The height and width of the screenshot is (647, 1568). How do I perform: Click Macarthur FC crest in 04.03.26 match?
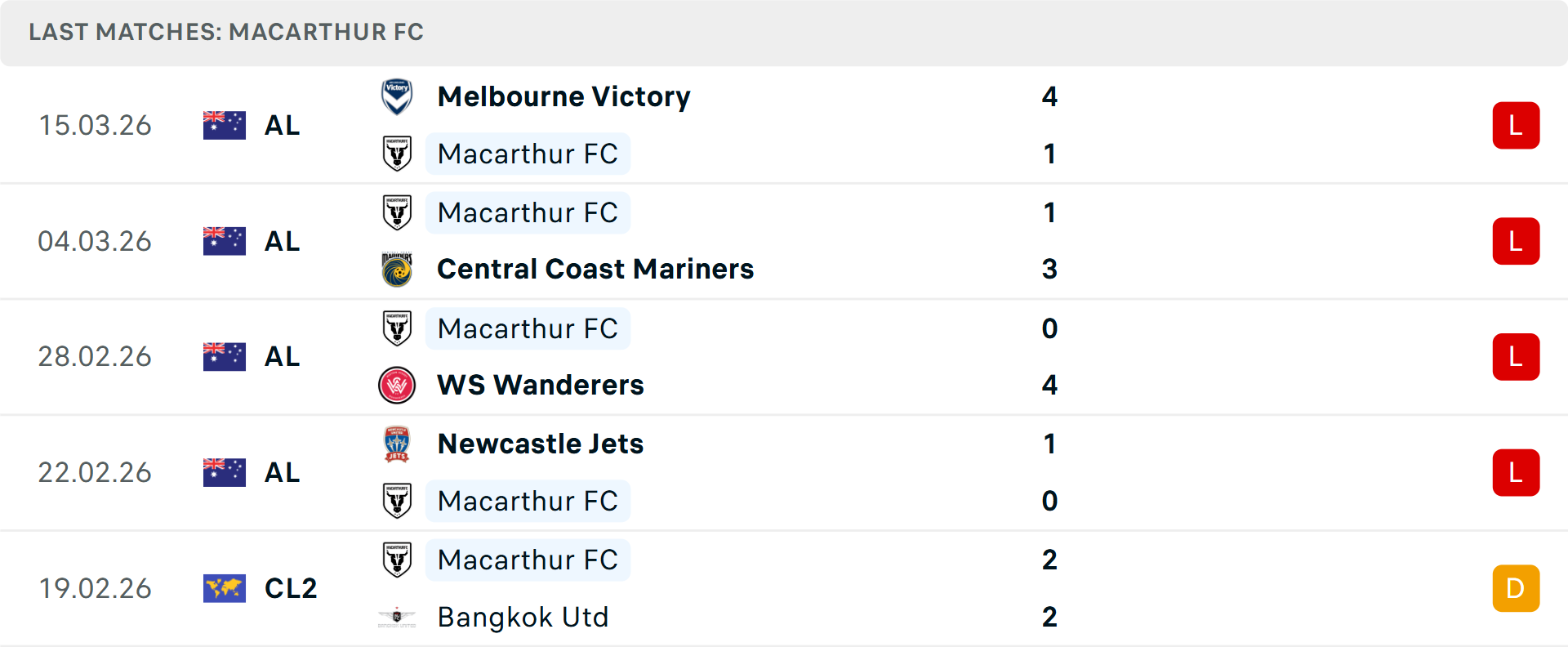point(397,212)
